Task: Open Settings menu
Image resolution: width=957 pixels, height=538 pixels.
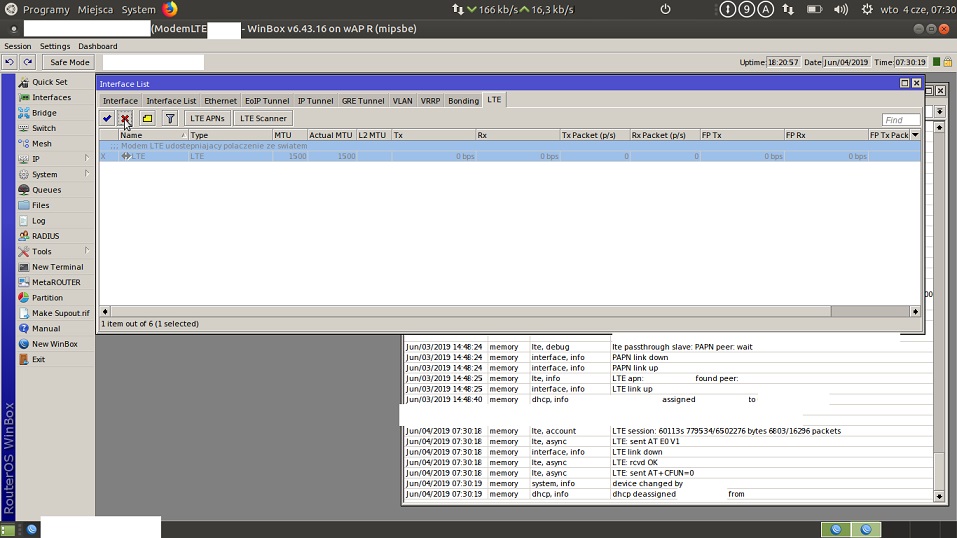Action: [x=55, y=46]
